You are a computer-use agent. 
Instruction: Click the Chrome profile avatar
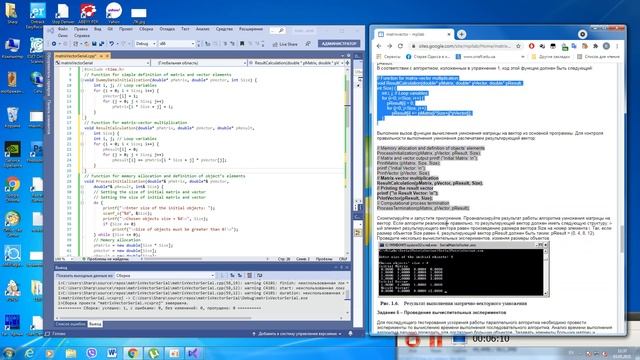pyautogui.click(x=607, y=46)
